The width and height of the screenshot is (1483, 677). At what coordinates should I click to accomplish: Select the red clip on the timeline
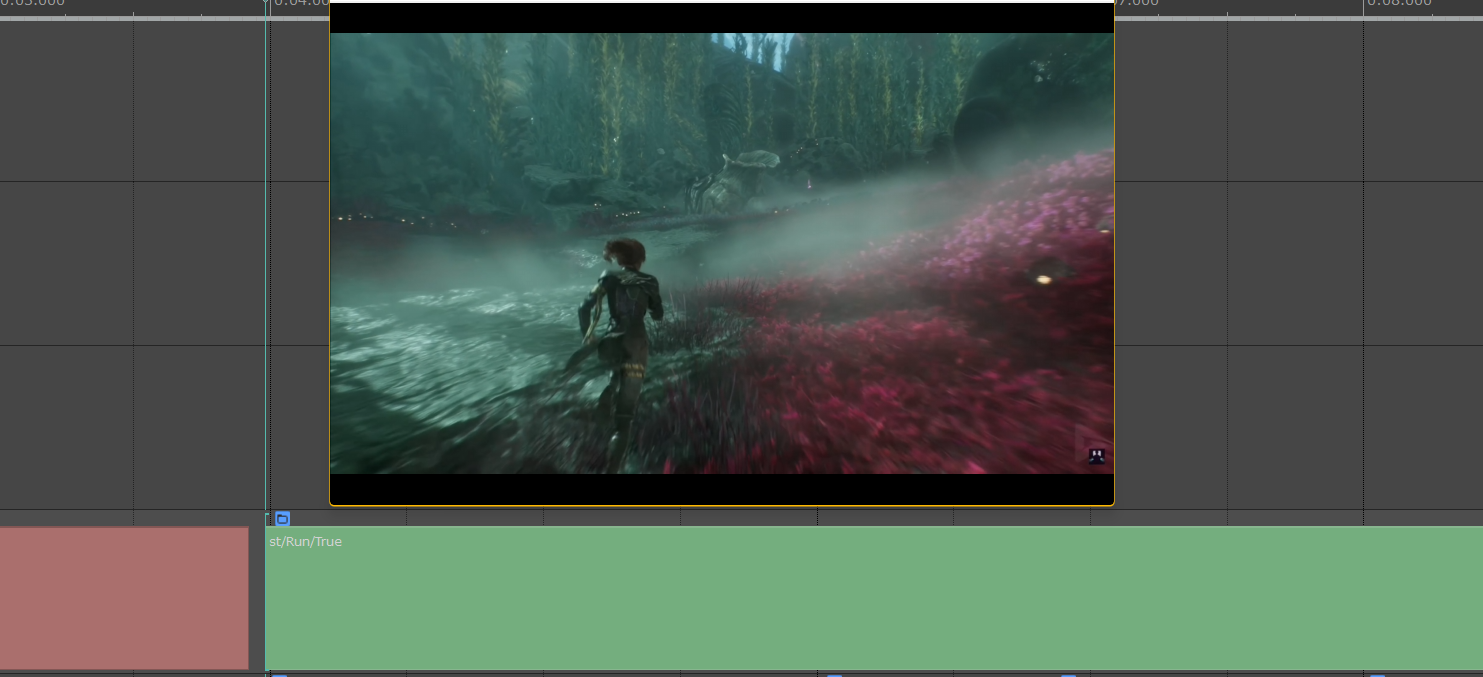click(x=123, y=598)
